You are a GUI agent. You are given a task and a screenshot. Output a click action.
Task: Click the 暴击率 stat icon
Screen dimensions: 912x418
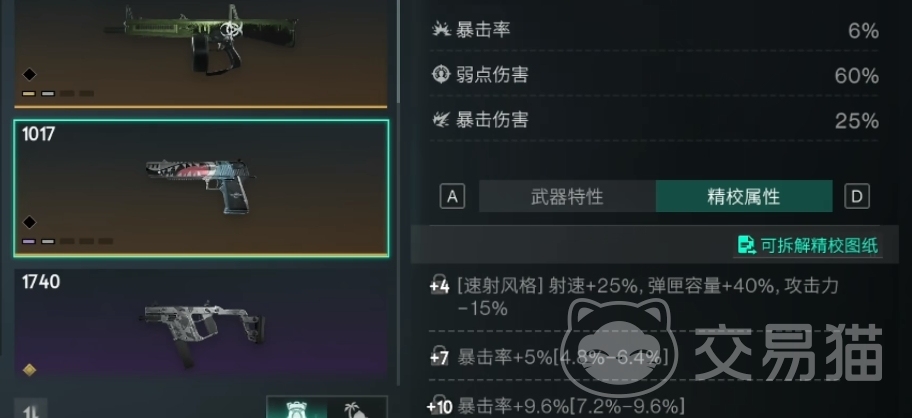point(441,29)
